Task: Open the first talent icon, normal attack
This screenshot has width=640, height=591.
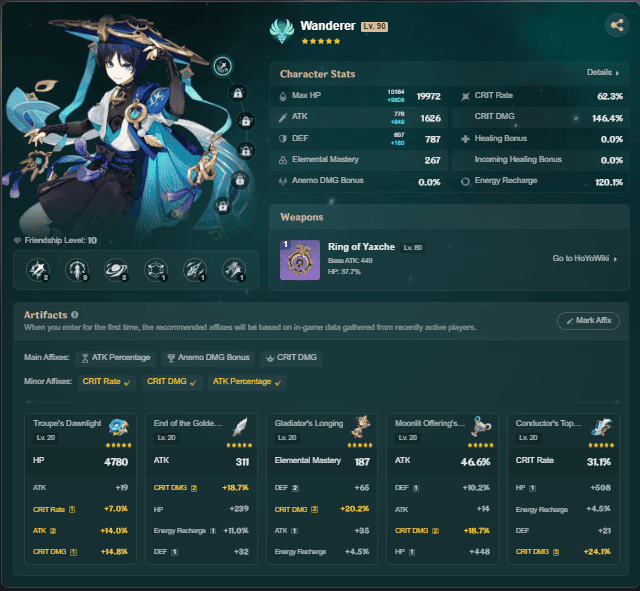Action: [x=38, y=270]
